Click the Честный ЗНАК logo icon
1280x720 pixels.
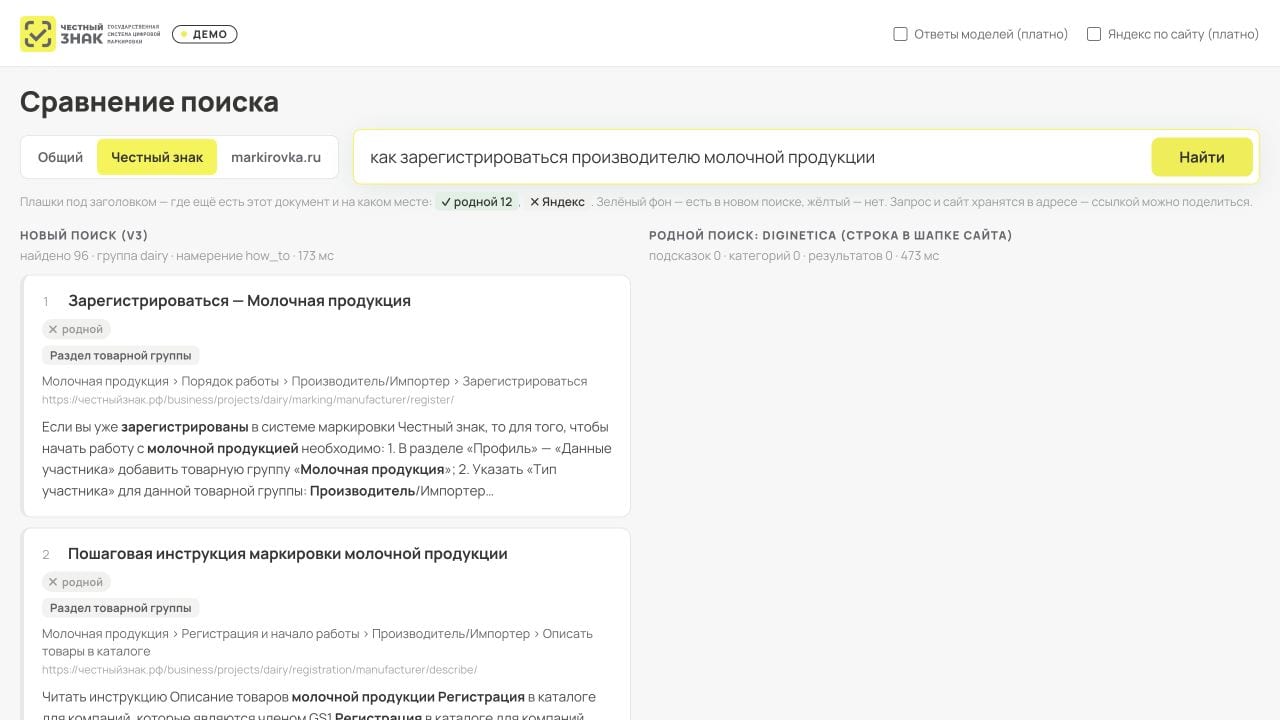coord(38,34)
